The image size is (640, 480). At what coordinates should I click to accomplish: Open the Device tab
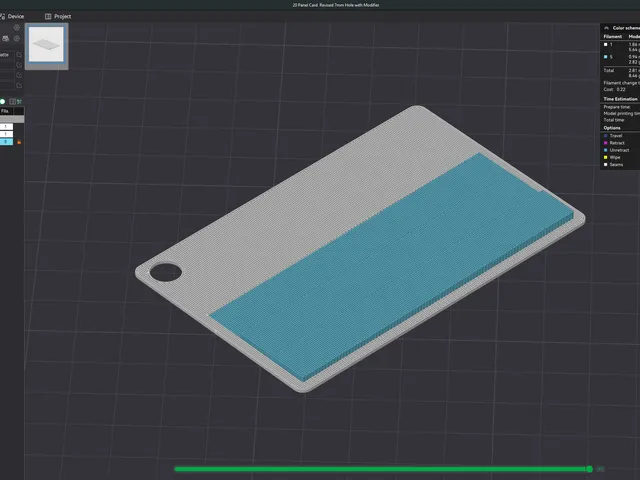pyautogui.click(x=11, y=16)
